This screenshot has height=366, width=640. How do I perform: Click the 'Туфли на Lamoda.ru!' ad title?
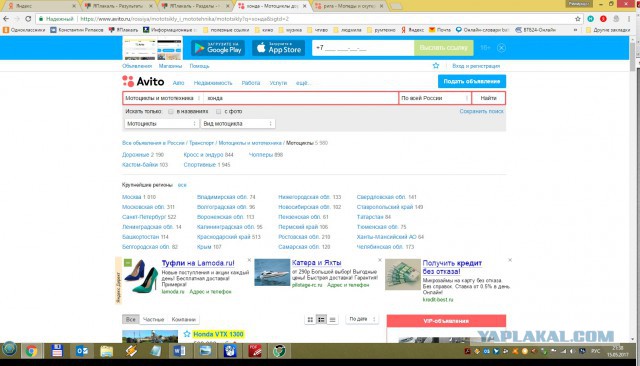click(x=198, y=263)
